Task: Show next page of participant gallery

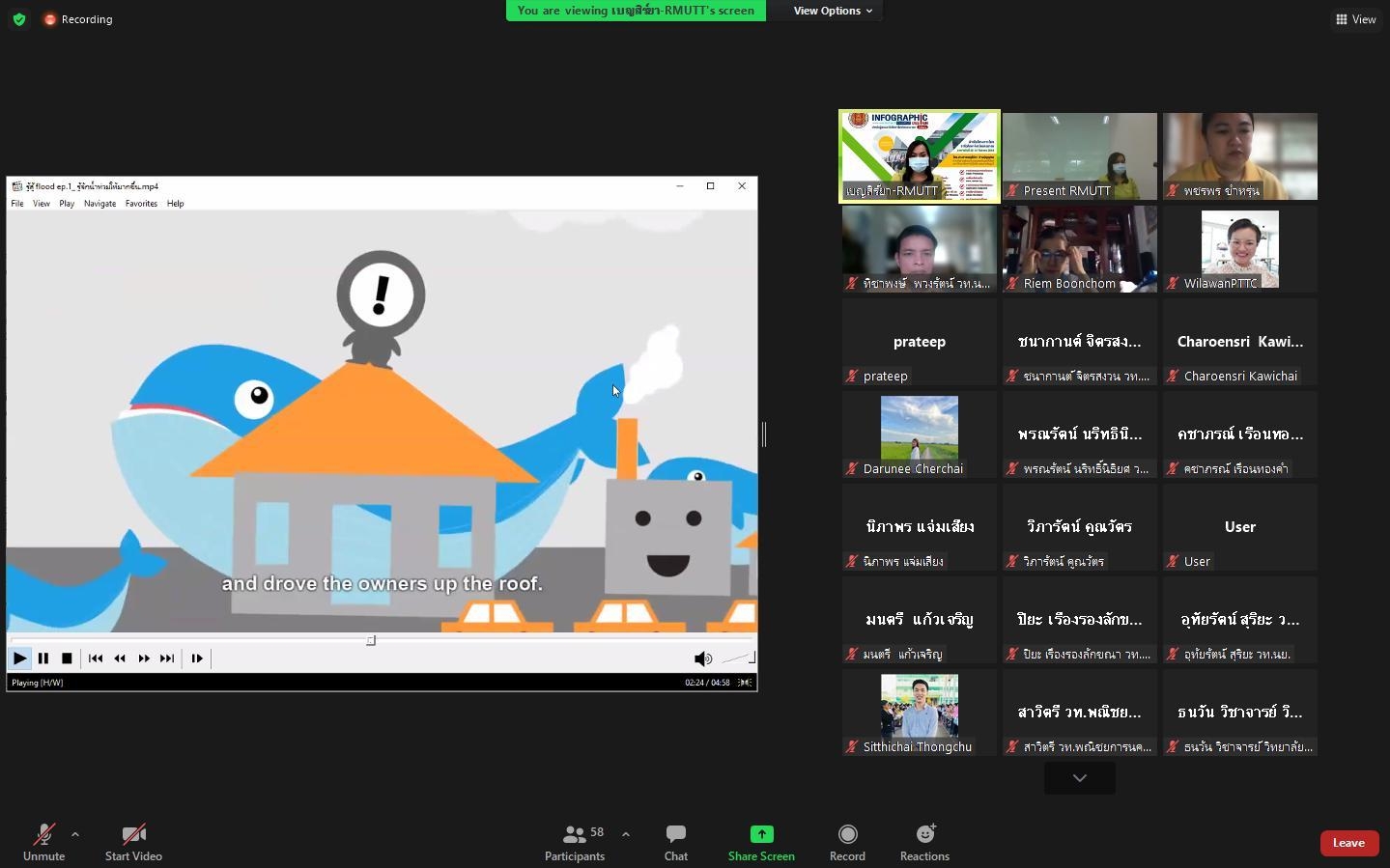Action: [x=1080, y=778]
